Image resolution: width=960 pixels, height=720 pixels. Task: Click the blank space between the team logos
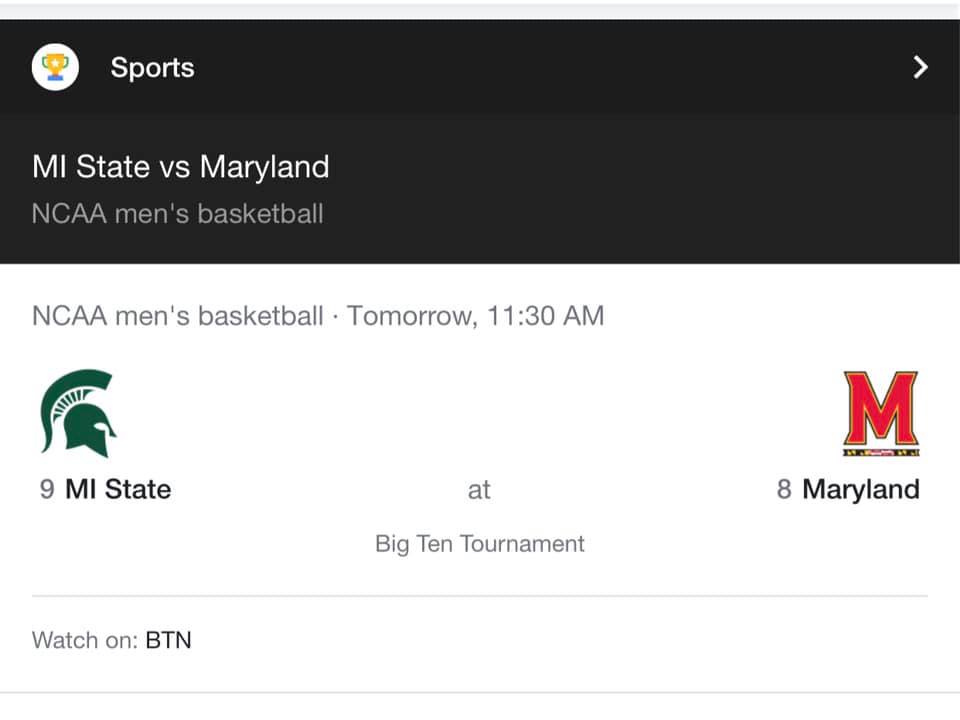pyautogui.click(x=480, y=412)
